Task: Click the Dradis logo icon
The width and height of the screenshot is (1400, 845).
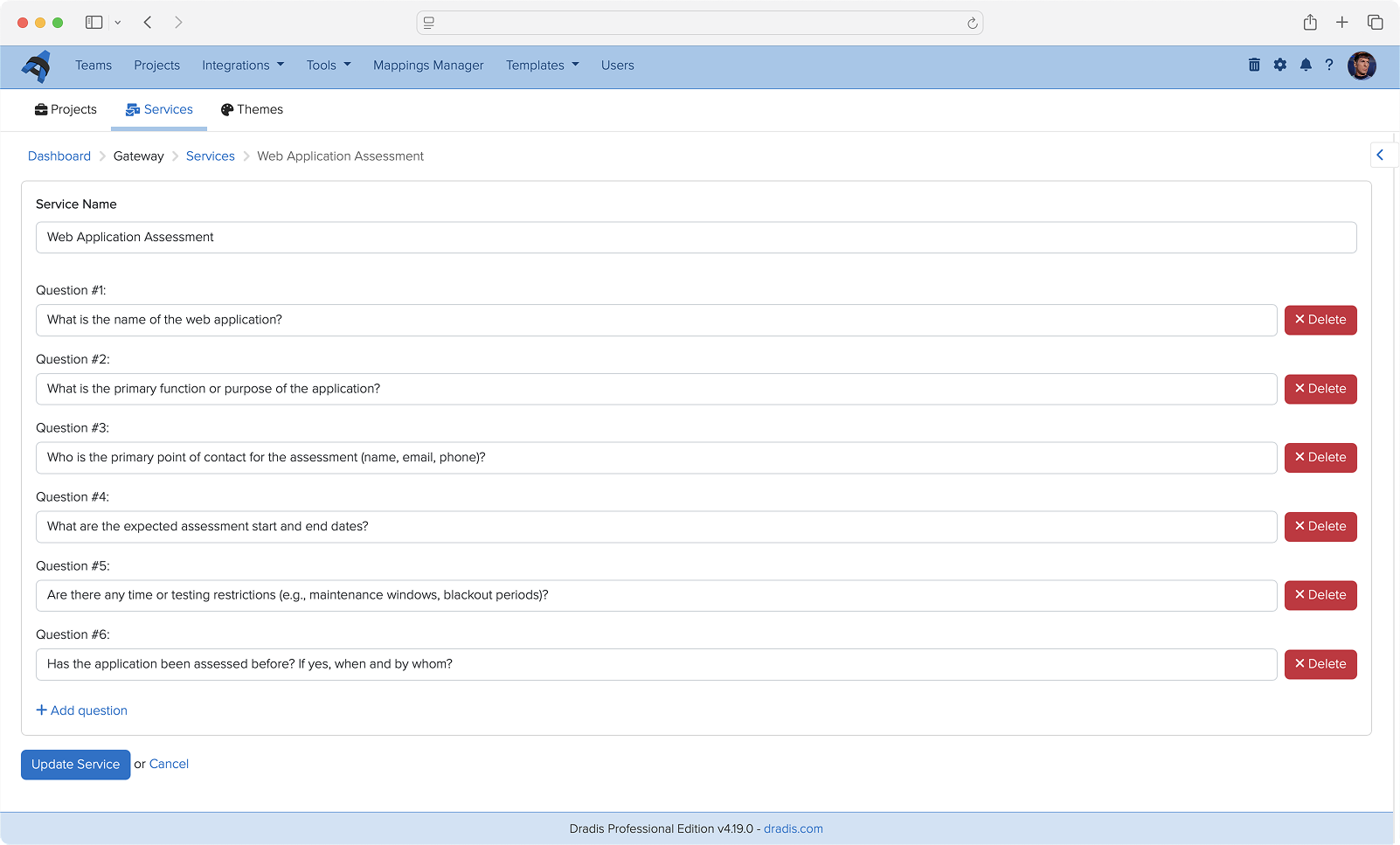Action: tap(36, 66)
